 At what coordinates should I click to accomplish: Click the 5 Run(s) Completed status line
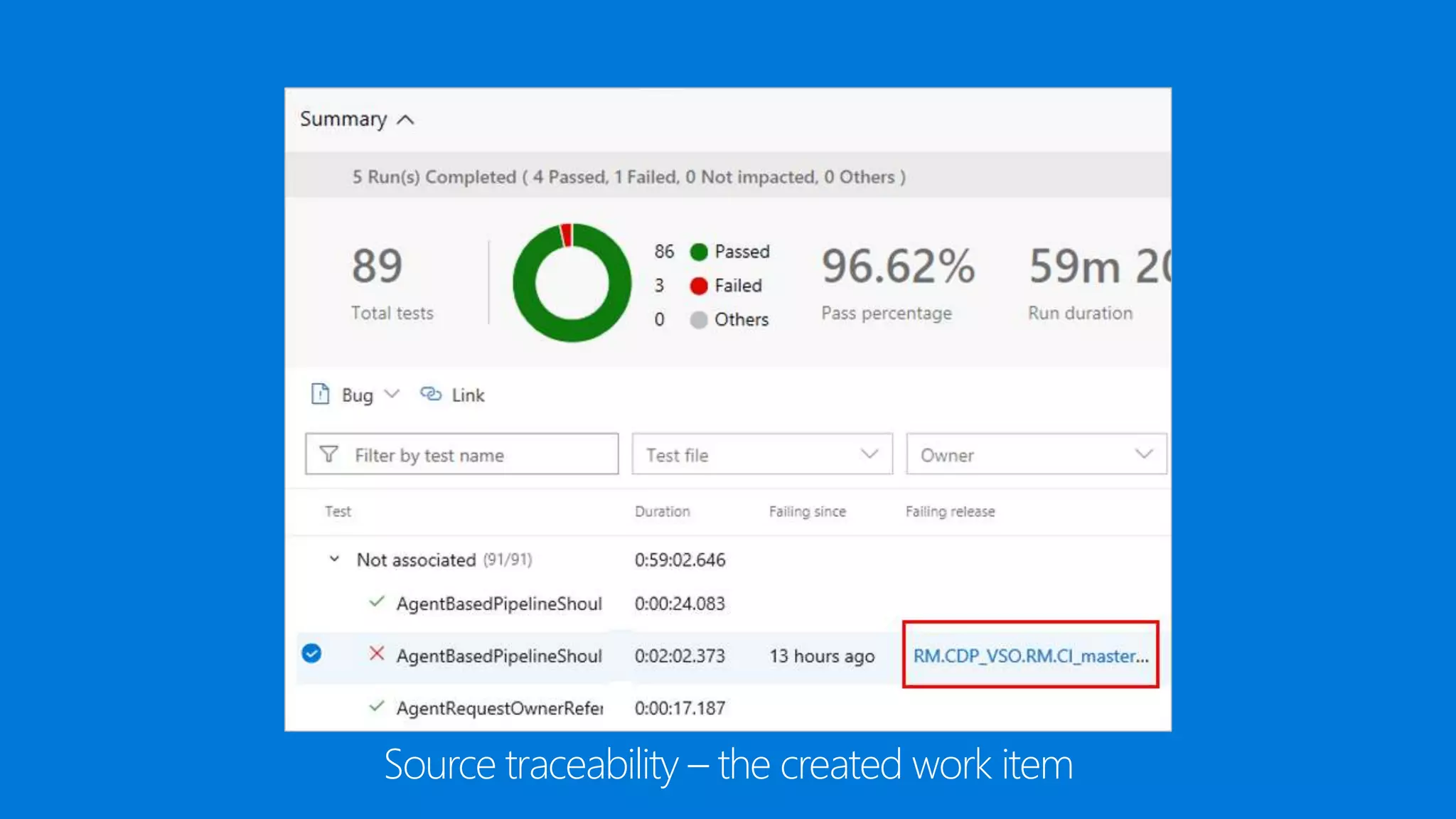[628, 177]
